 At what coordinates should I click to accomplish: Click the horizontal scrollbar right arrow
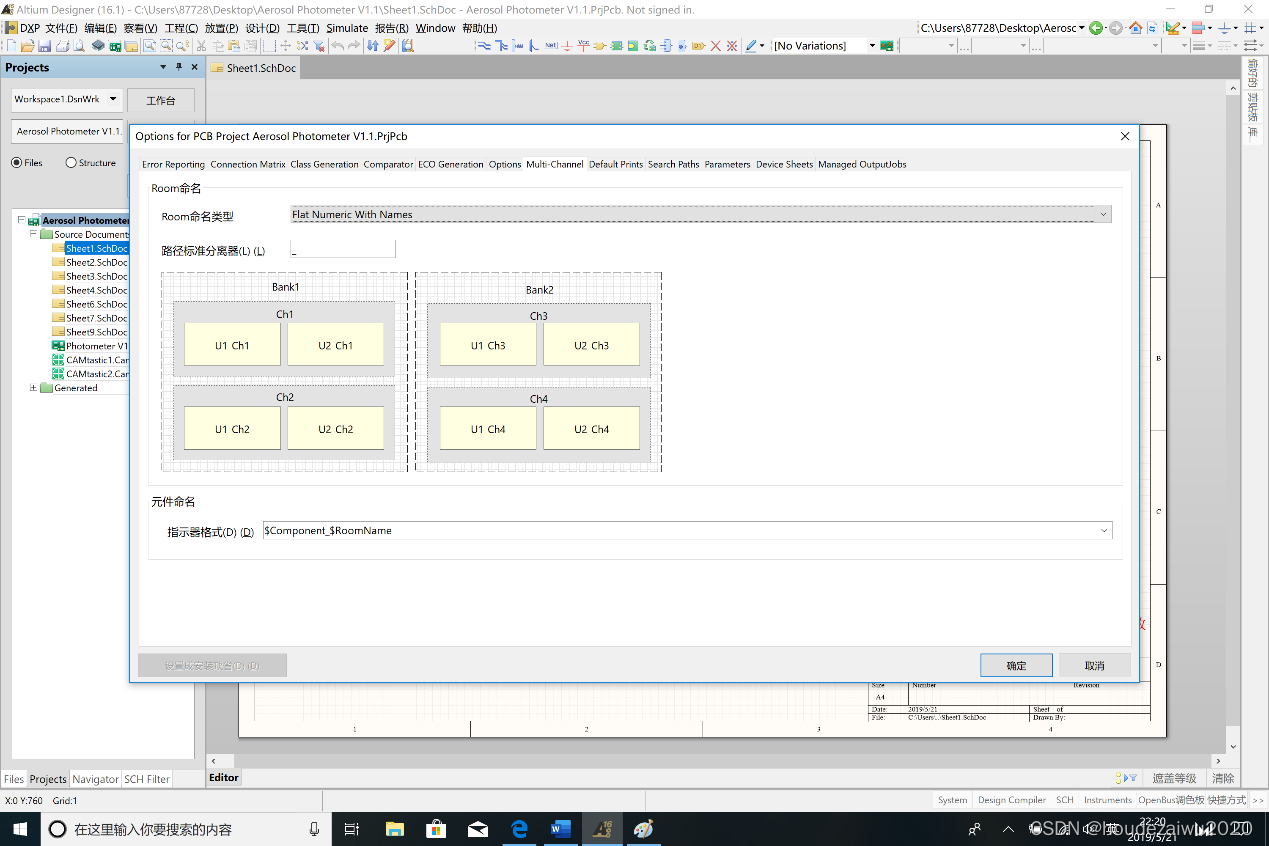tap(1219, 761)
